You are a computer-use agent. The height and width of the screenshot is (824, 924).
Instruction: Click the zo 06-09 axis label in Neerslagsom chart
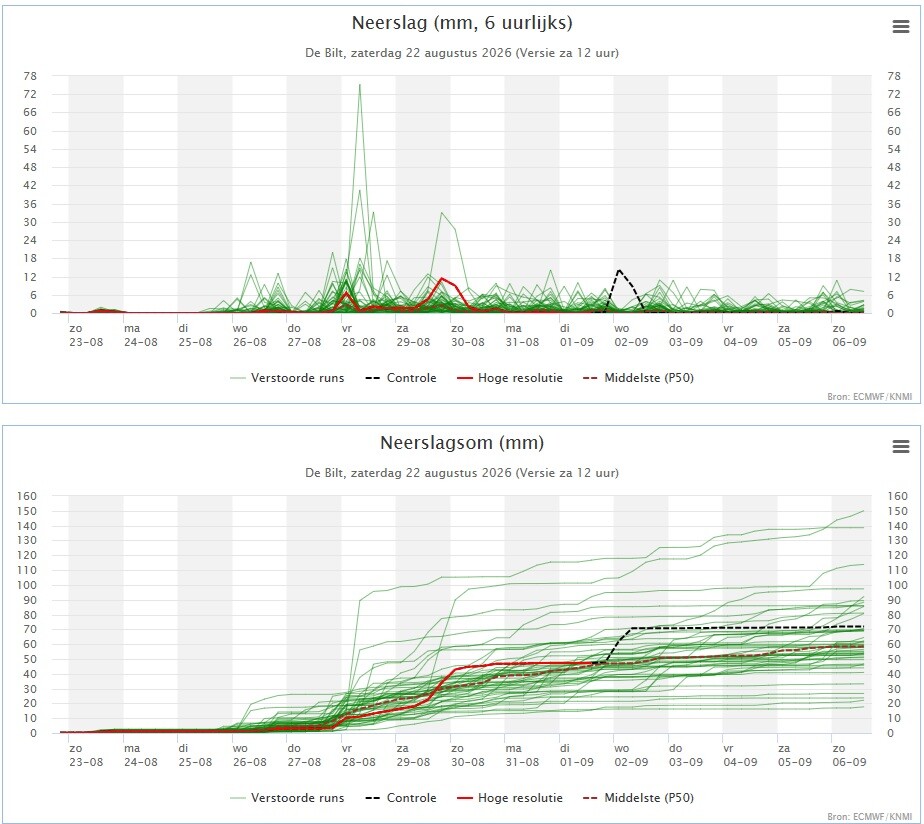[x=849, y=755]
